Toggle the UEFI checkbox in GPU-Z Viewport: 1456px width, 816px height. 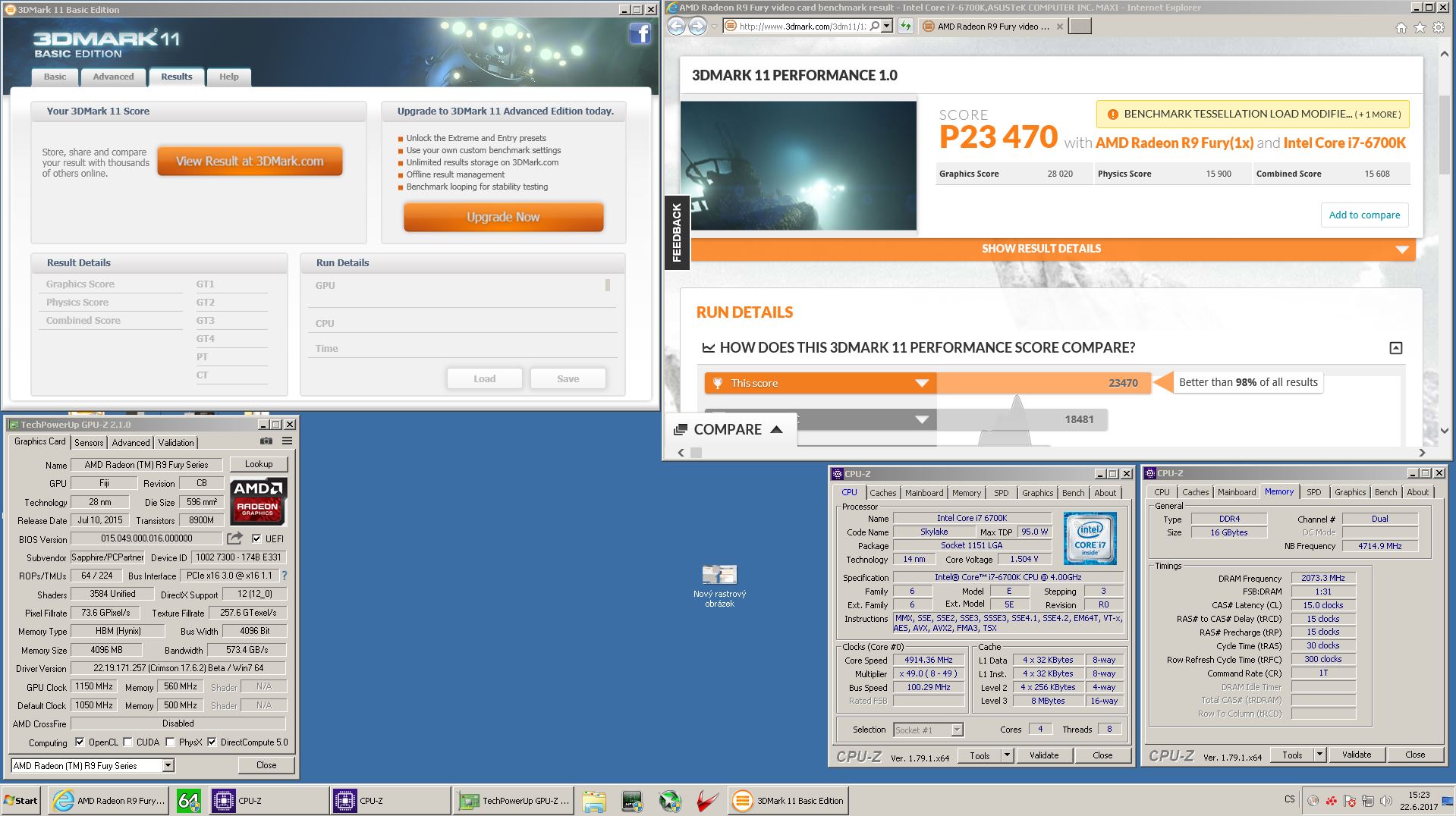[256, 538]
